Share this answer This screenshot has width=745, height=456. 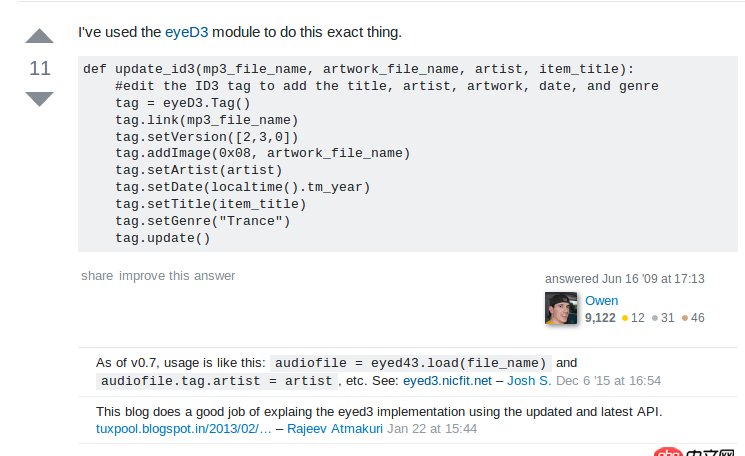(97, 275)
